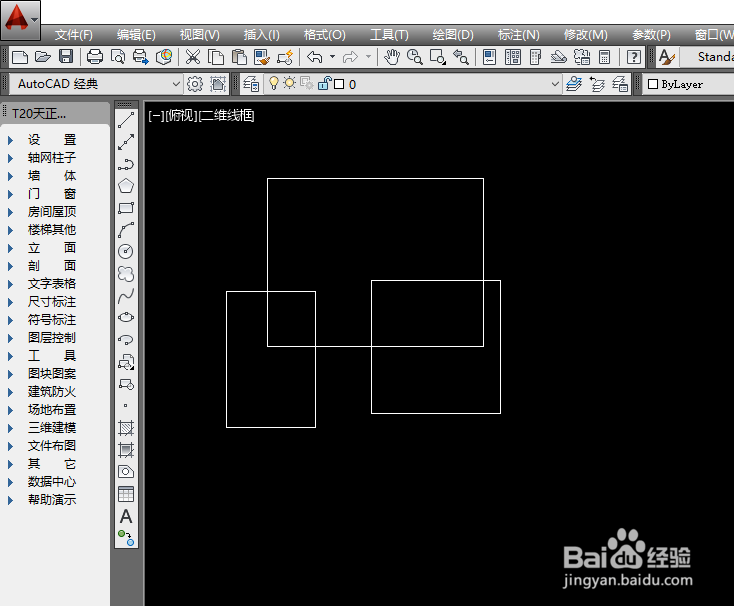
Task: Select the Rectangle draw tool
Action: [x=126, y=208]
